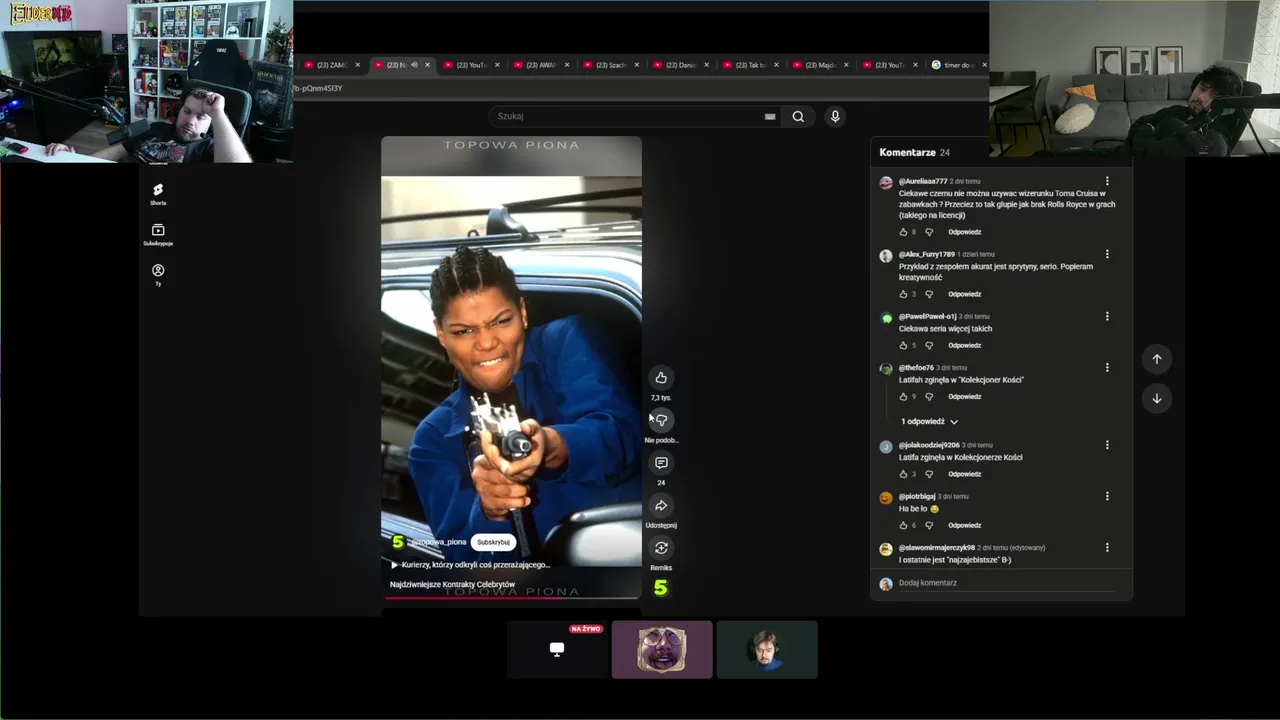Viewport: 1280px width, 720px height.
Task: Click the search magnifier icon
Action: click(x=798, y=116)
